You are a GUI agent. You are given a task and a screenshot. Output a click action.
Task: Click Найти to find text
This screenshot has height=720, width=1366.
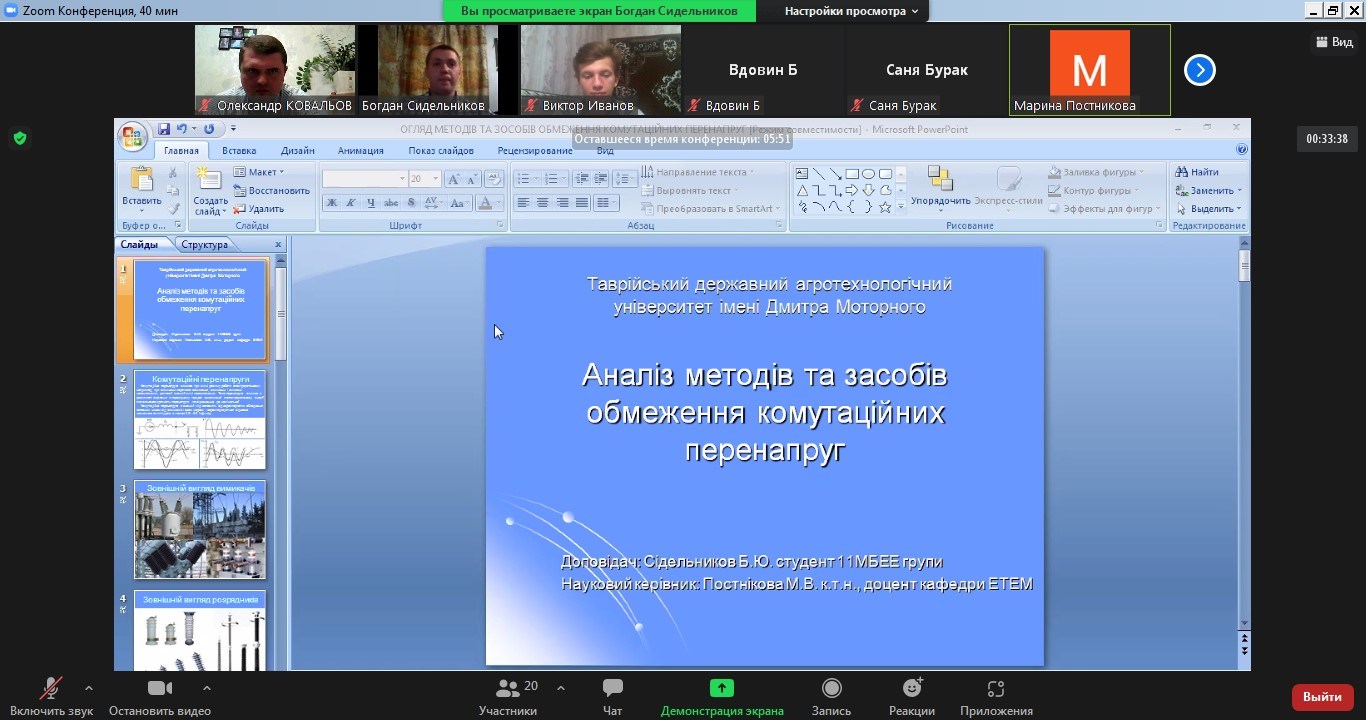click(x=1197, y=172)
